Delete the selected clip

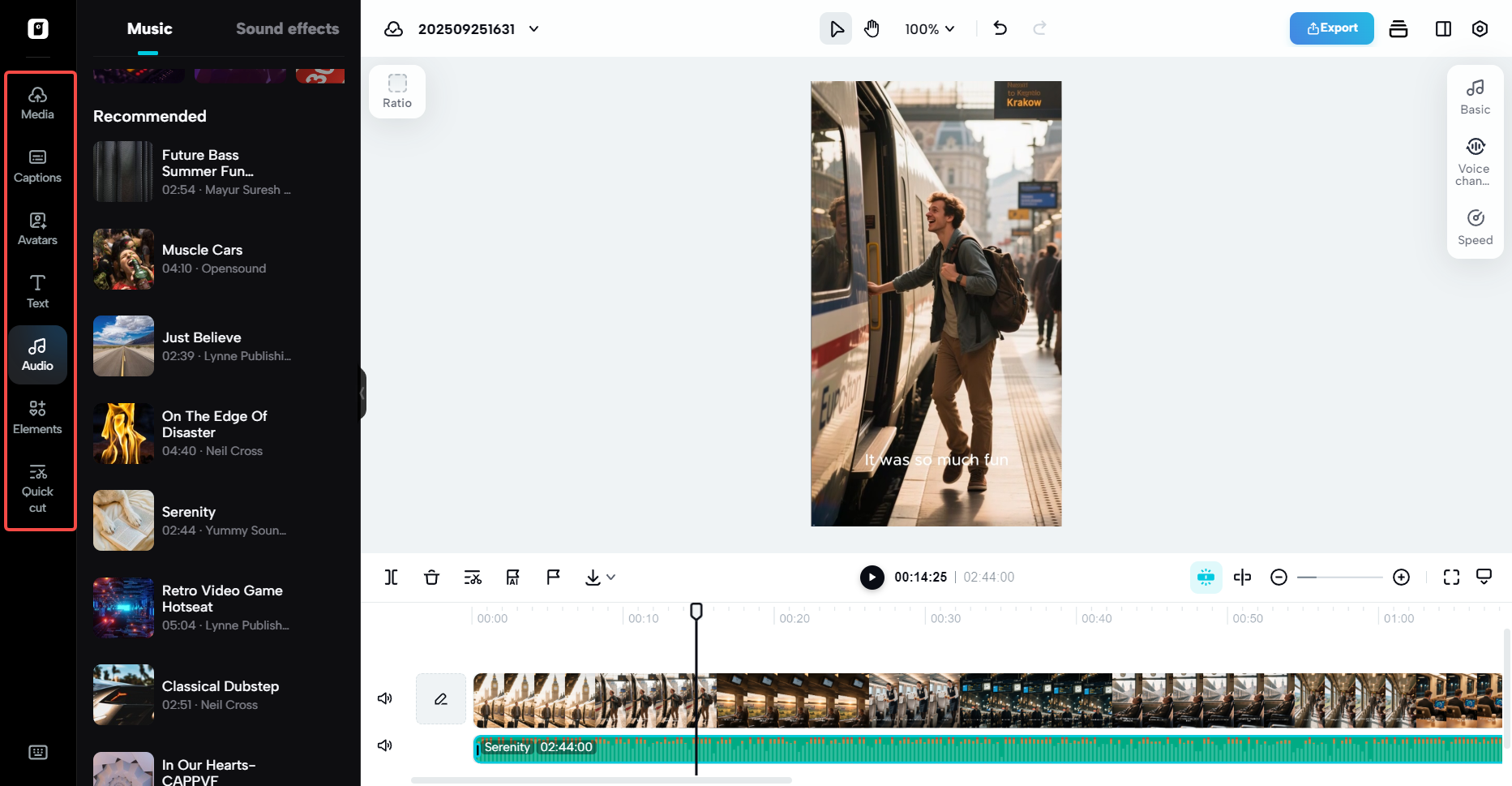pos(431,577)
